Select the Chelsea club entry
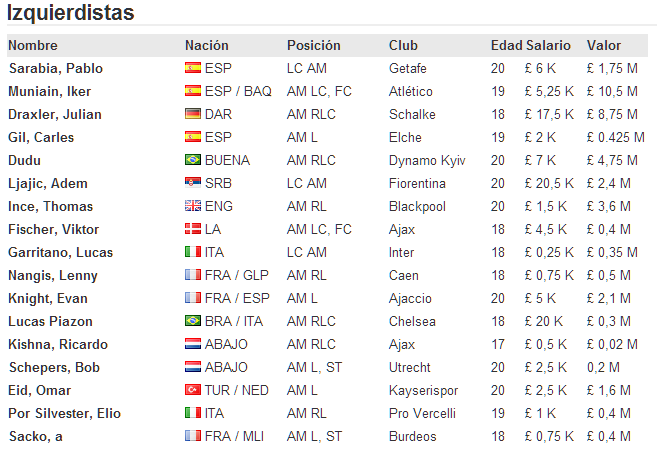The image size is (668, 454). [x=412, y=321]
